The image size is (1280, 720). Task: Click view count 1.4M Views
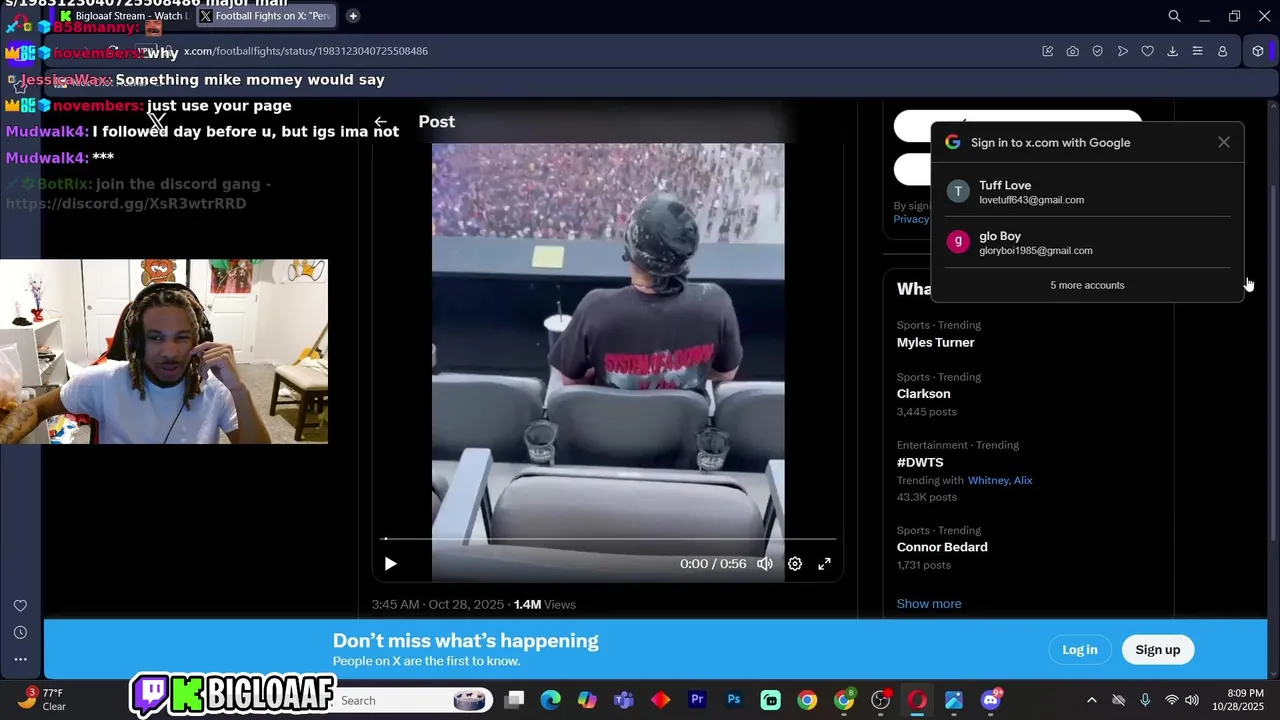point(545,605)
